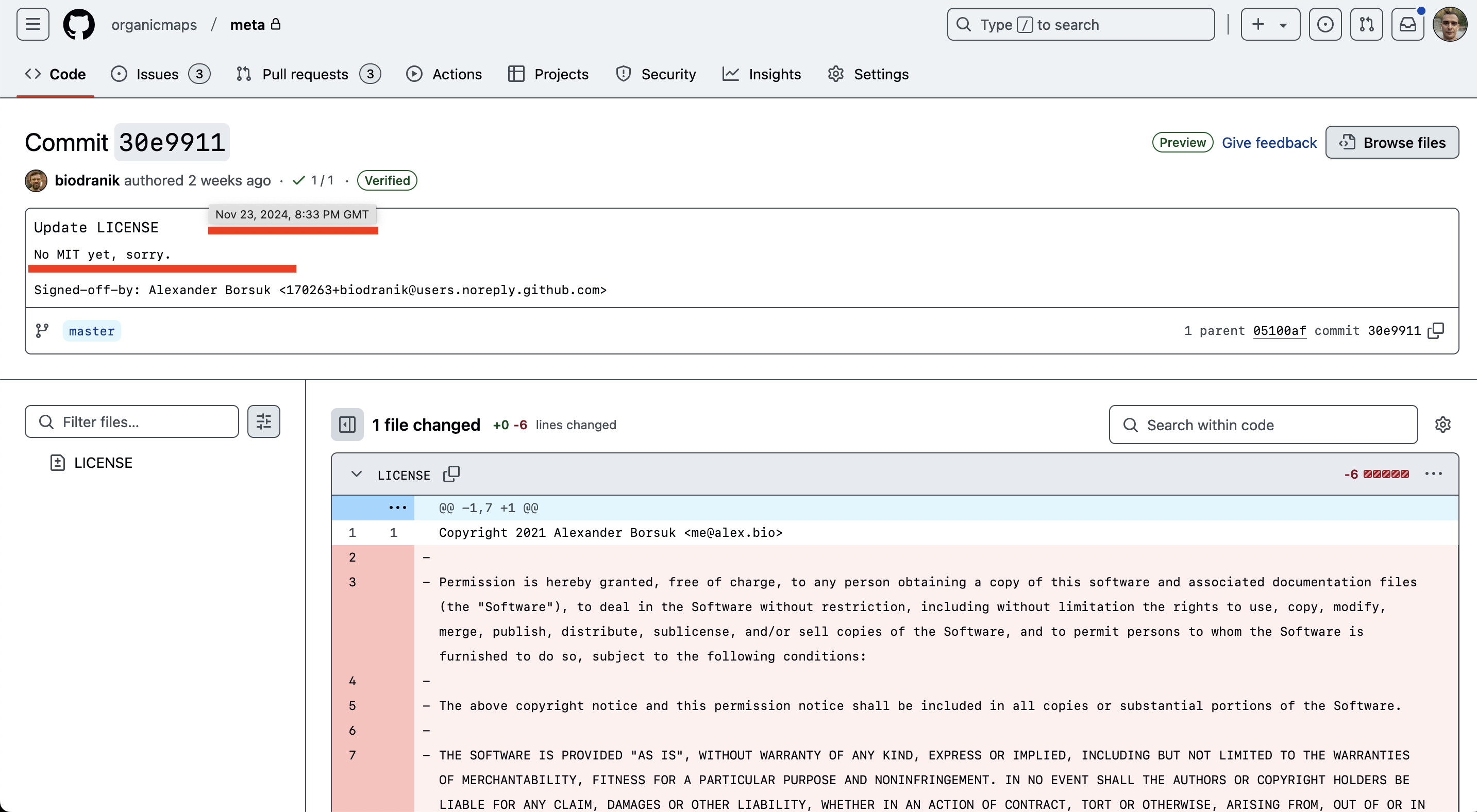1477x812 pixels.
Task: Open the user profile avatar menu
Action: tap(1450, 25)
